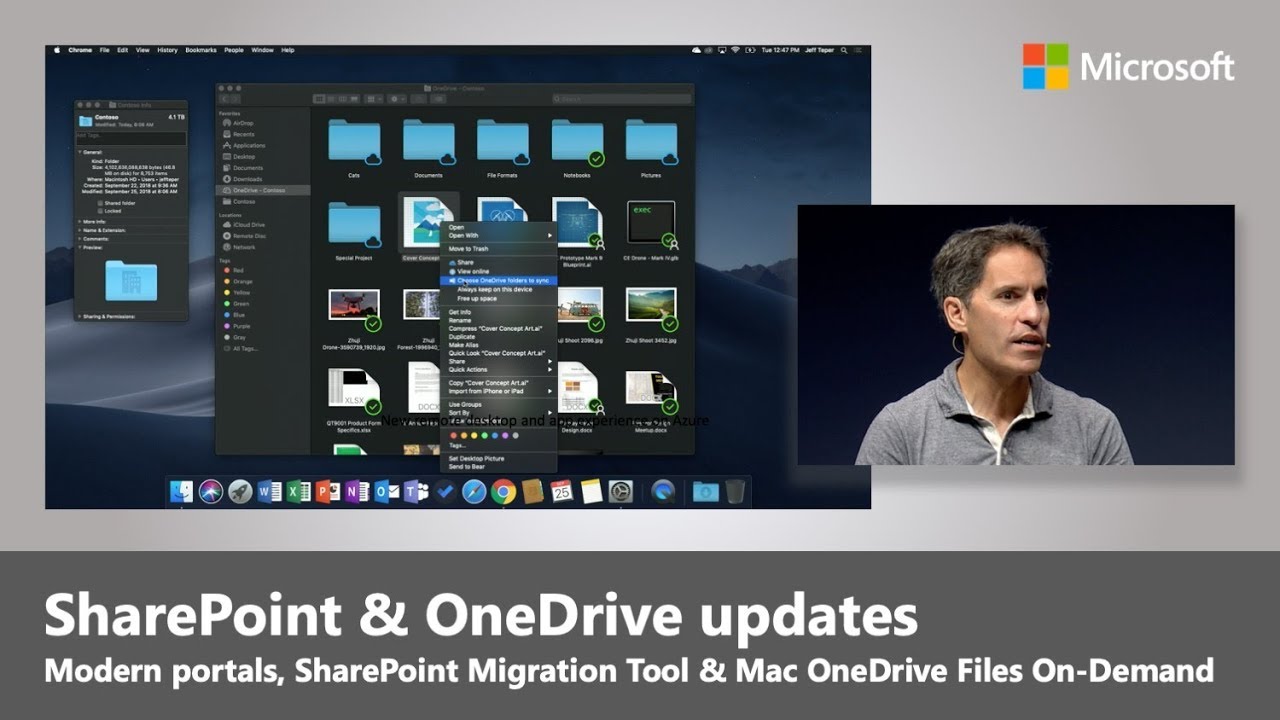Click the OneDrive cloud icon in menu bar
Image resolution: width=1280 pixels, height=720 pixels.
(x=696, y=50)
